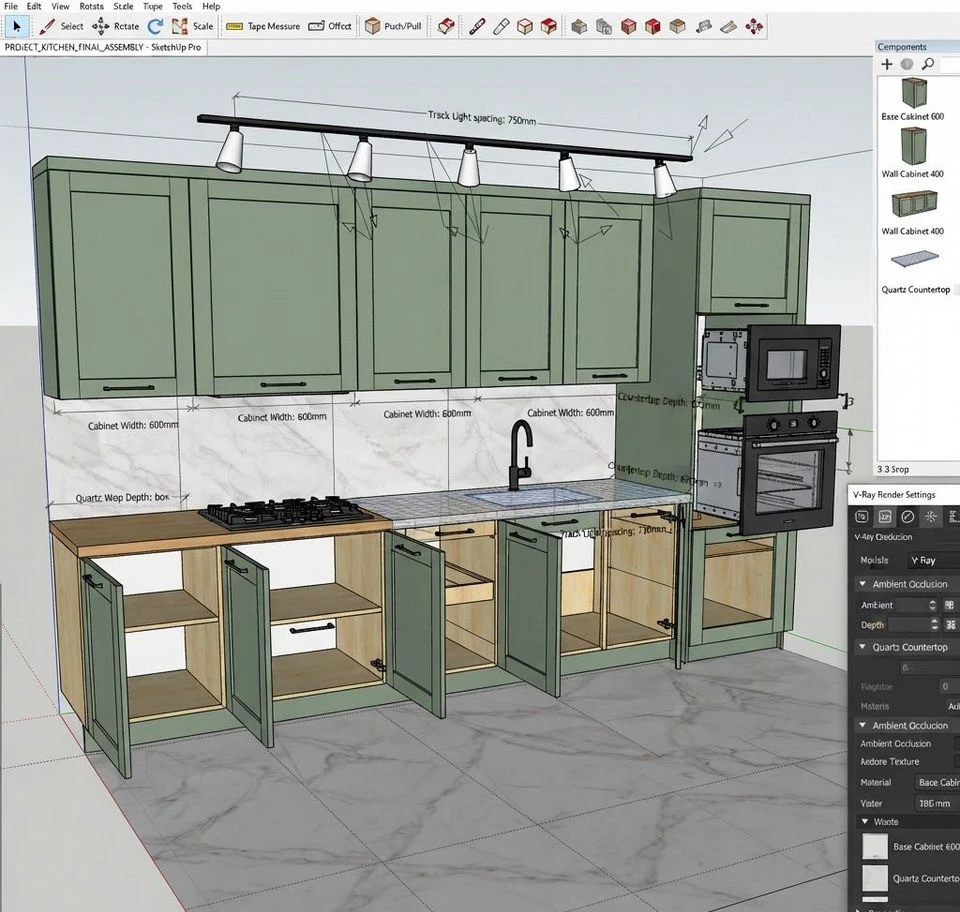Open the File menu
Image resolution: width=960 pixels, height=912 pixels.
pyautogui.click(x=10, y=6)
